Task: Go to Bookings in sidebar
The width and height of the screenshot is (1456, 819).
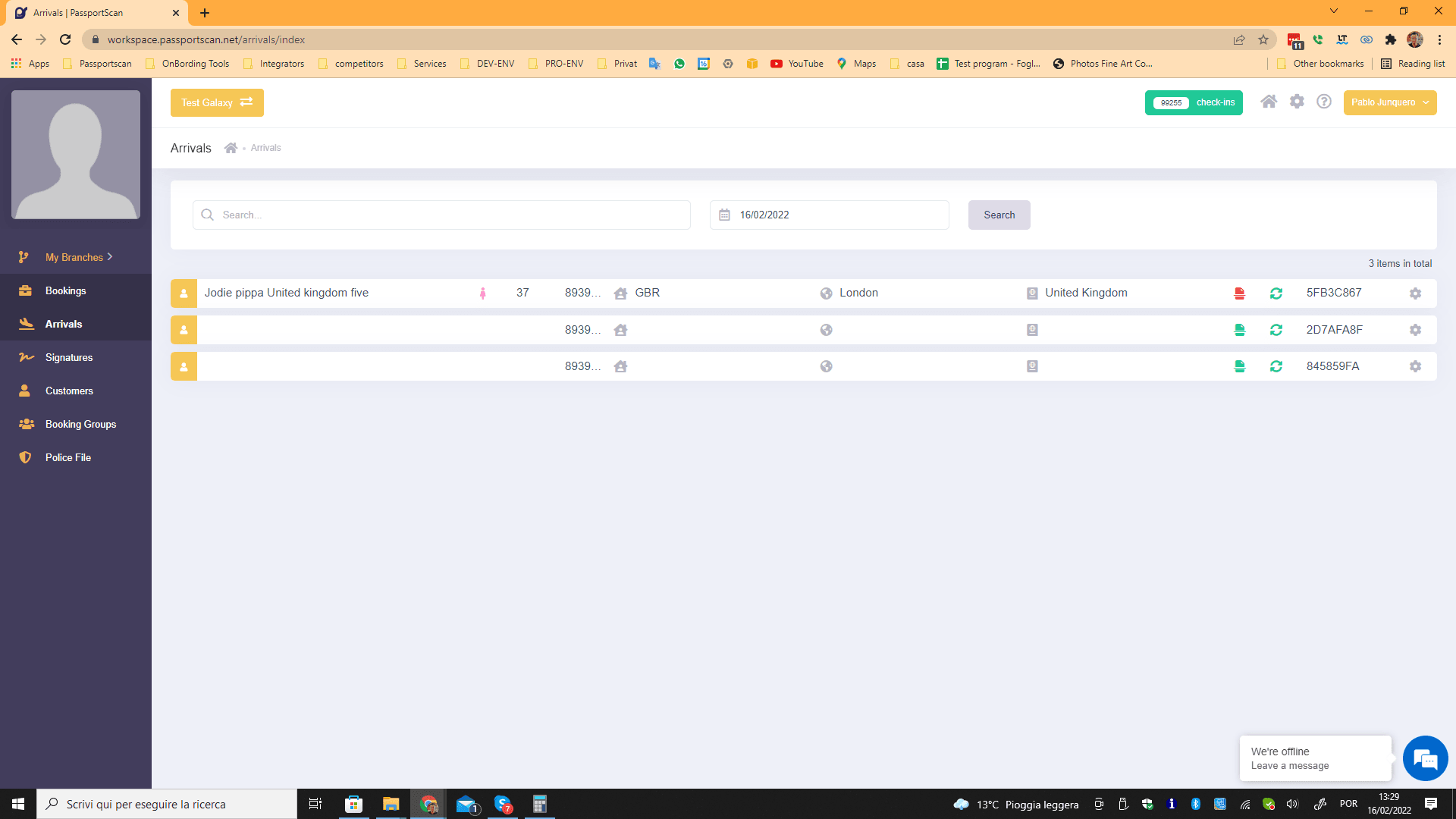Action: pos(65,290)
